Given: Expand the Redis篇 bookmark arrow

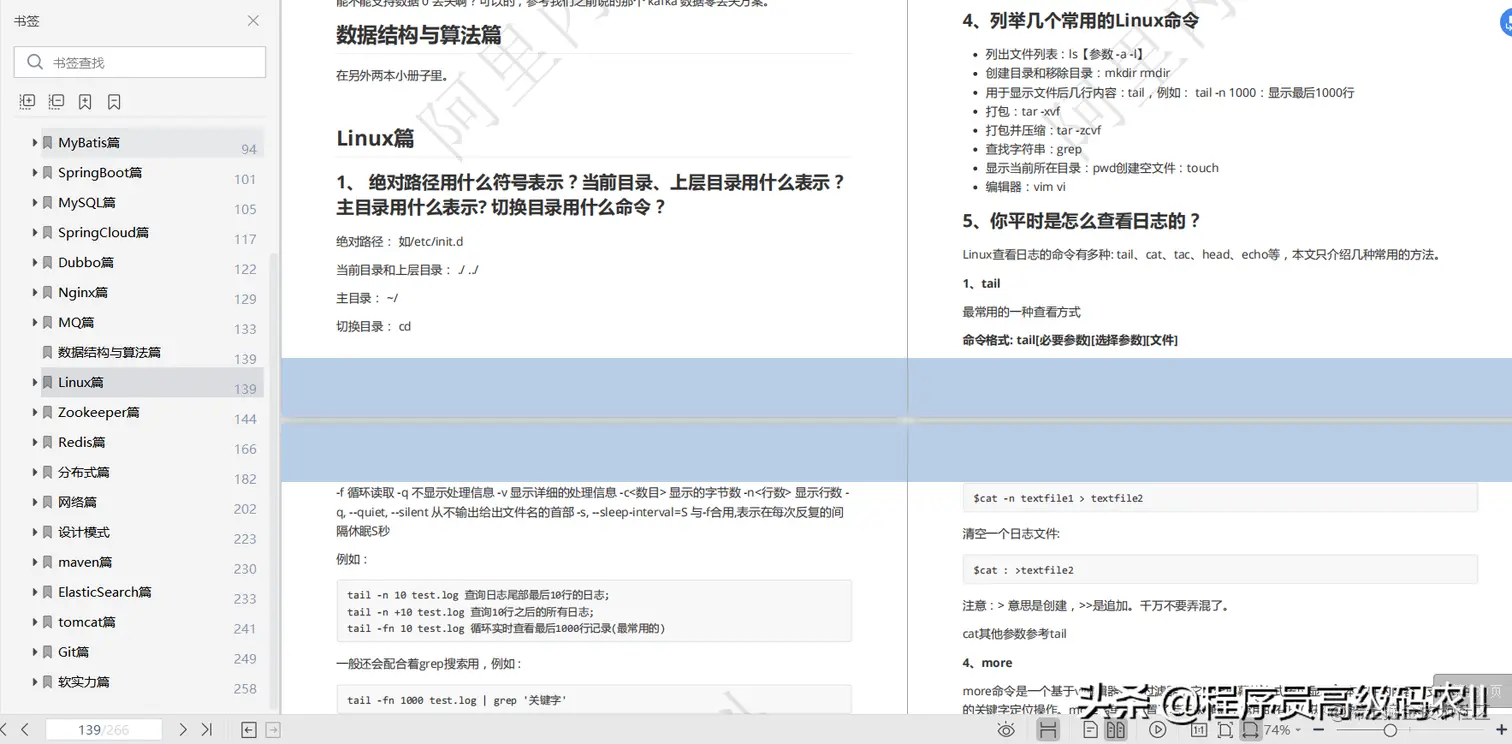Looking at the screenshot, I should pyautogui.click(x=35, y=443).
